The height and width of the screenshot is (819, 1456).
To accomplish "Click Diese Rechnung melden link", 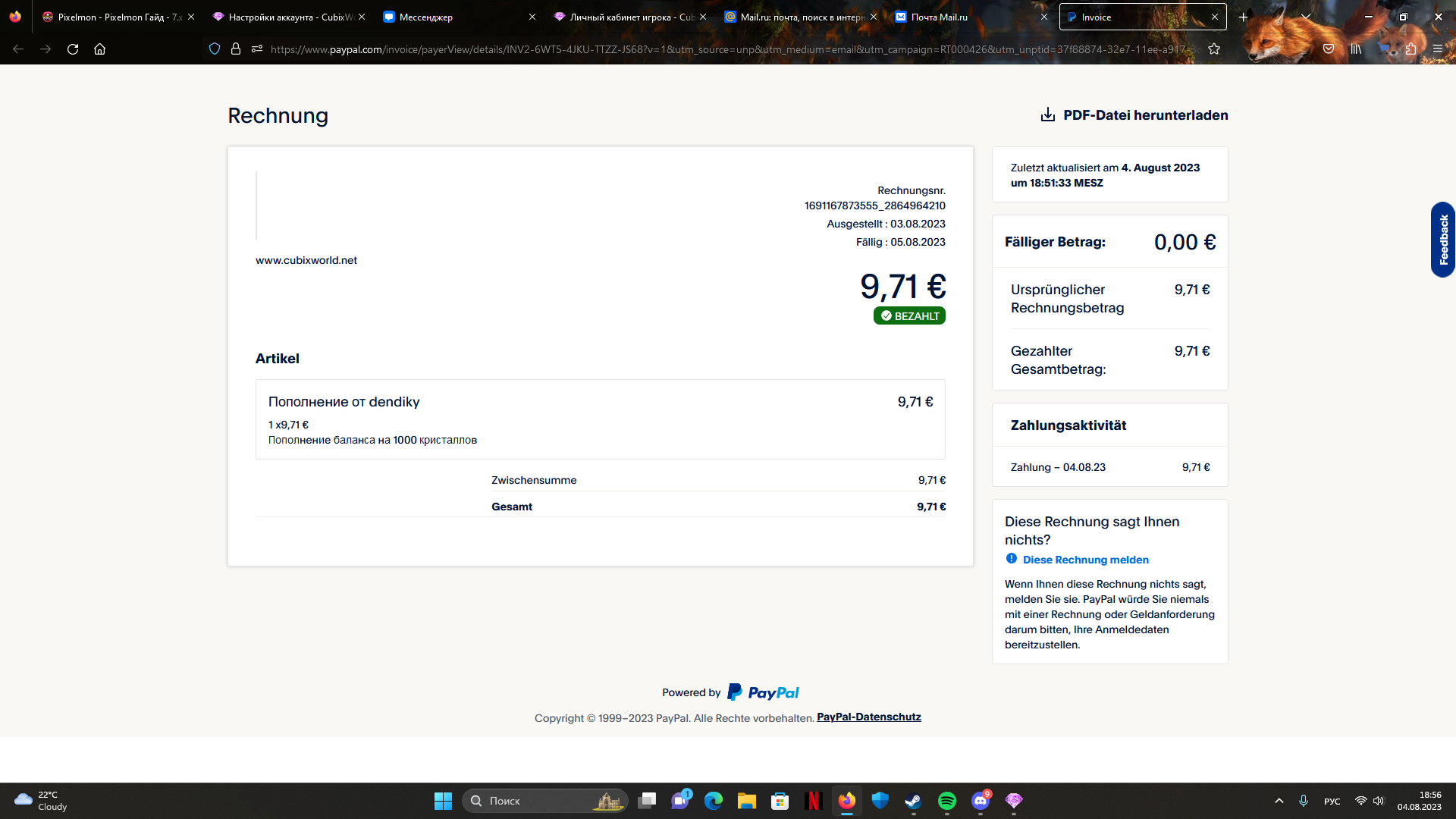I will (1085, 560).
